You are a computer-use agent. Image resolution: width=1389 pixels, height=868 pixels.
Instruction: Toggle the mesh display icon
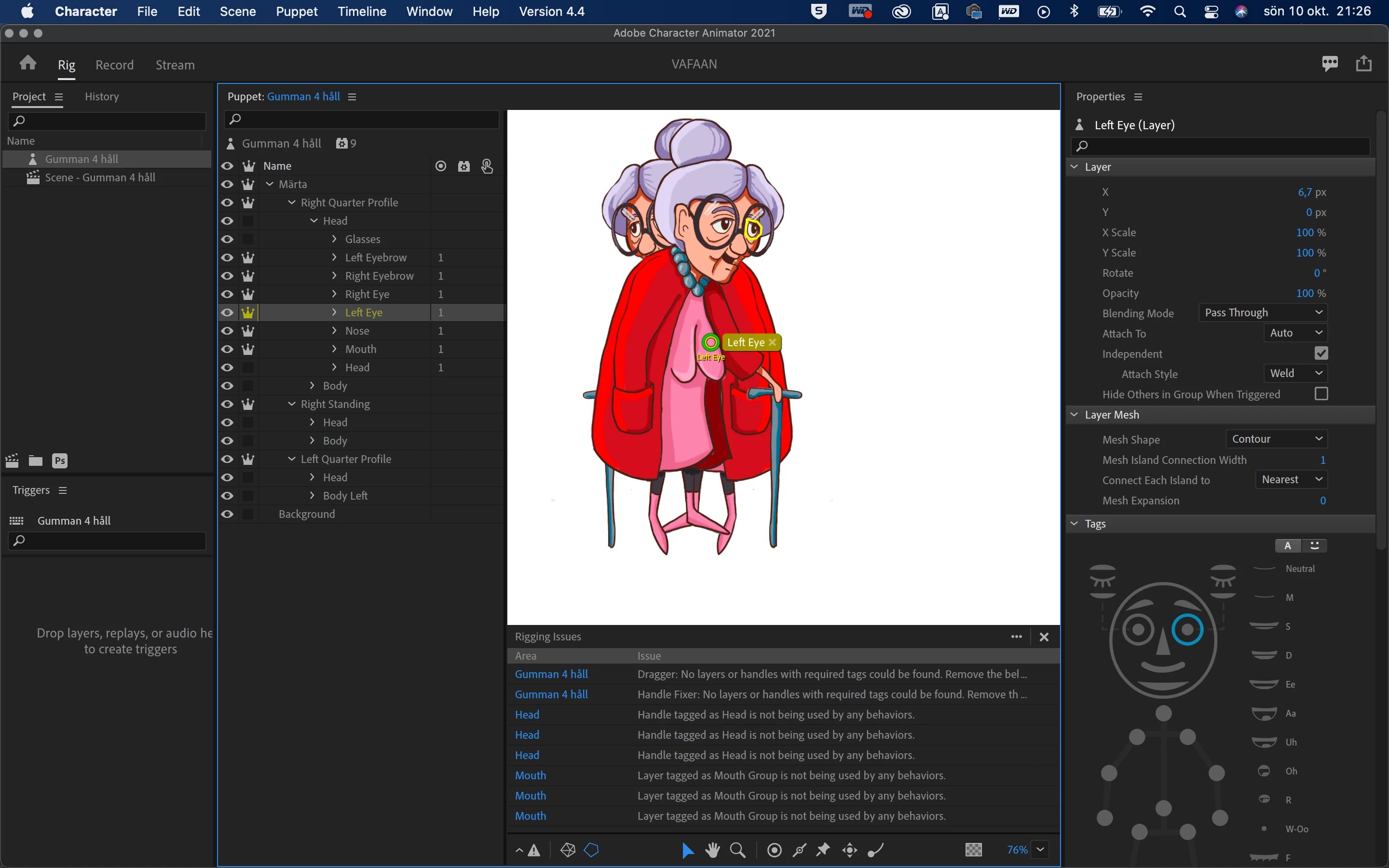click(x=568, y=850)
